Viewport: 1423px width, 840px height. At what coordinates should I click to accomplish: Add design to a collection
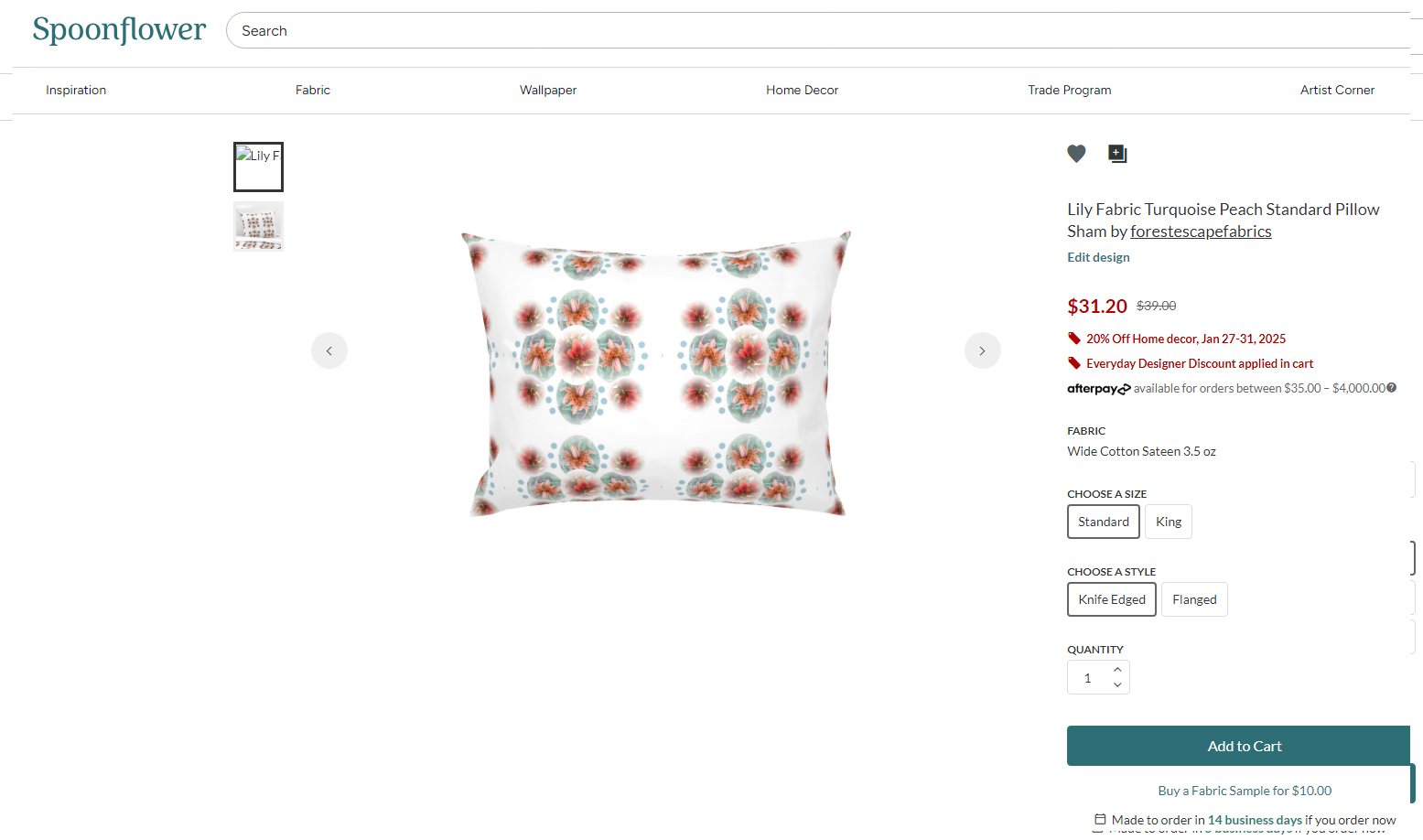pyautogui.click(x=1116, y=154)
